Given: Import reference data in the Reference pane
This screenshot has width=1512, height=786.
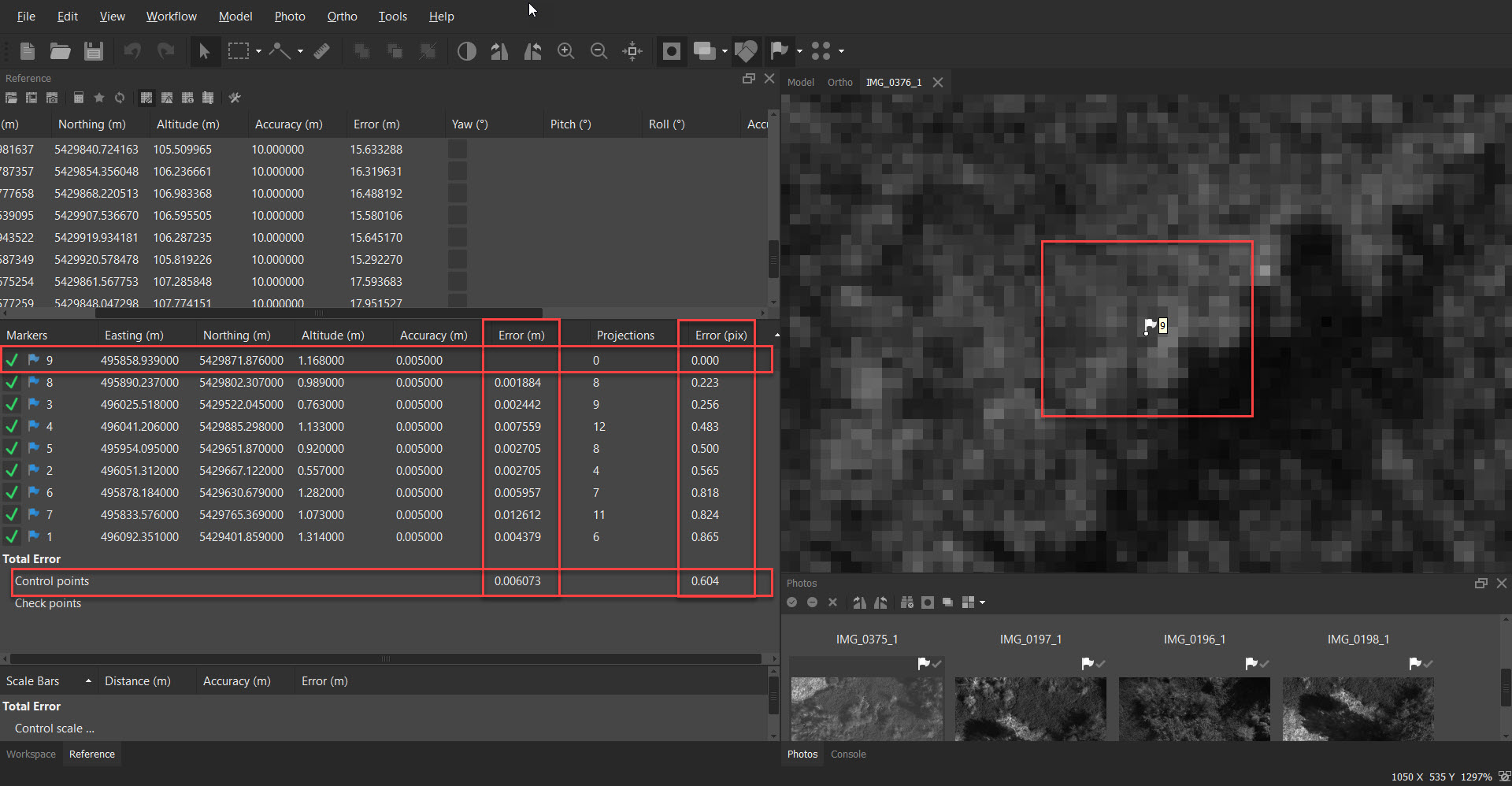Looking at the screenshot, I should pyautogui.click(x=11, y=98).
